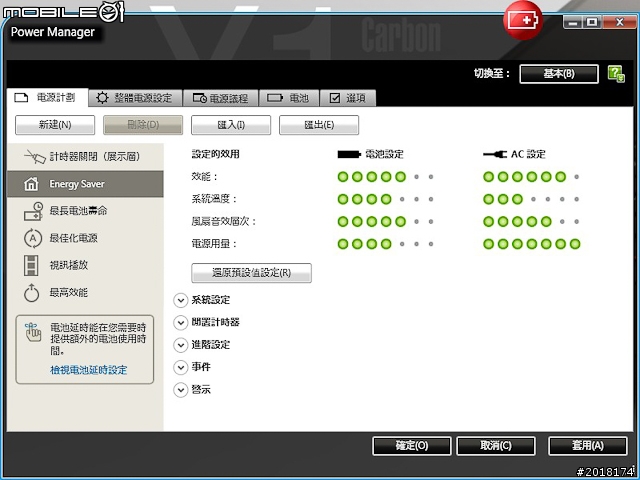640x480 pixels.
Task: Select the 計時器關閉 (展示層) plan
Action: point(85,156)
